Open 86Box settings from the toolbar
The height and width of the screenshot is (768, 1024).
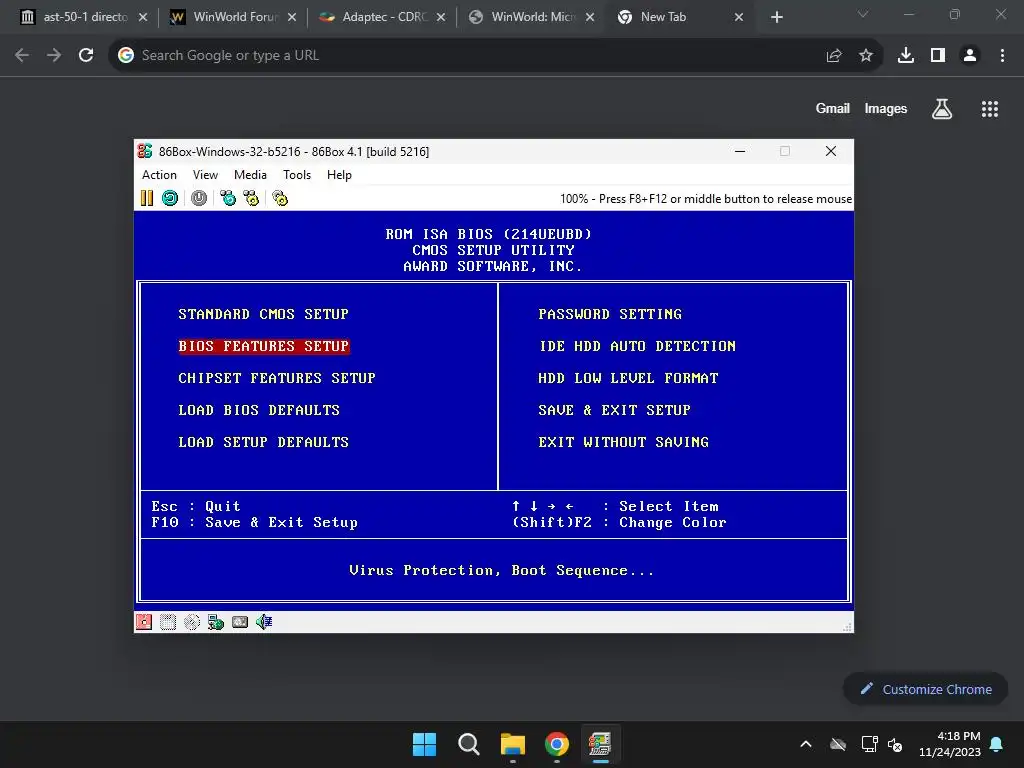pyautogui.click(x=280, y=198)
